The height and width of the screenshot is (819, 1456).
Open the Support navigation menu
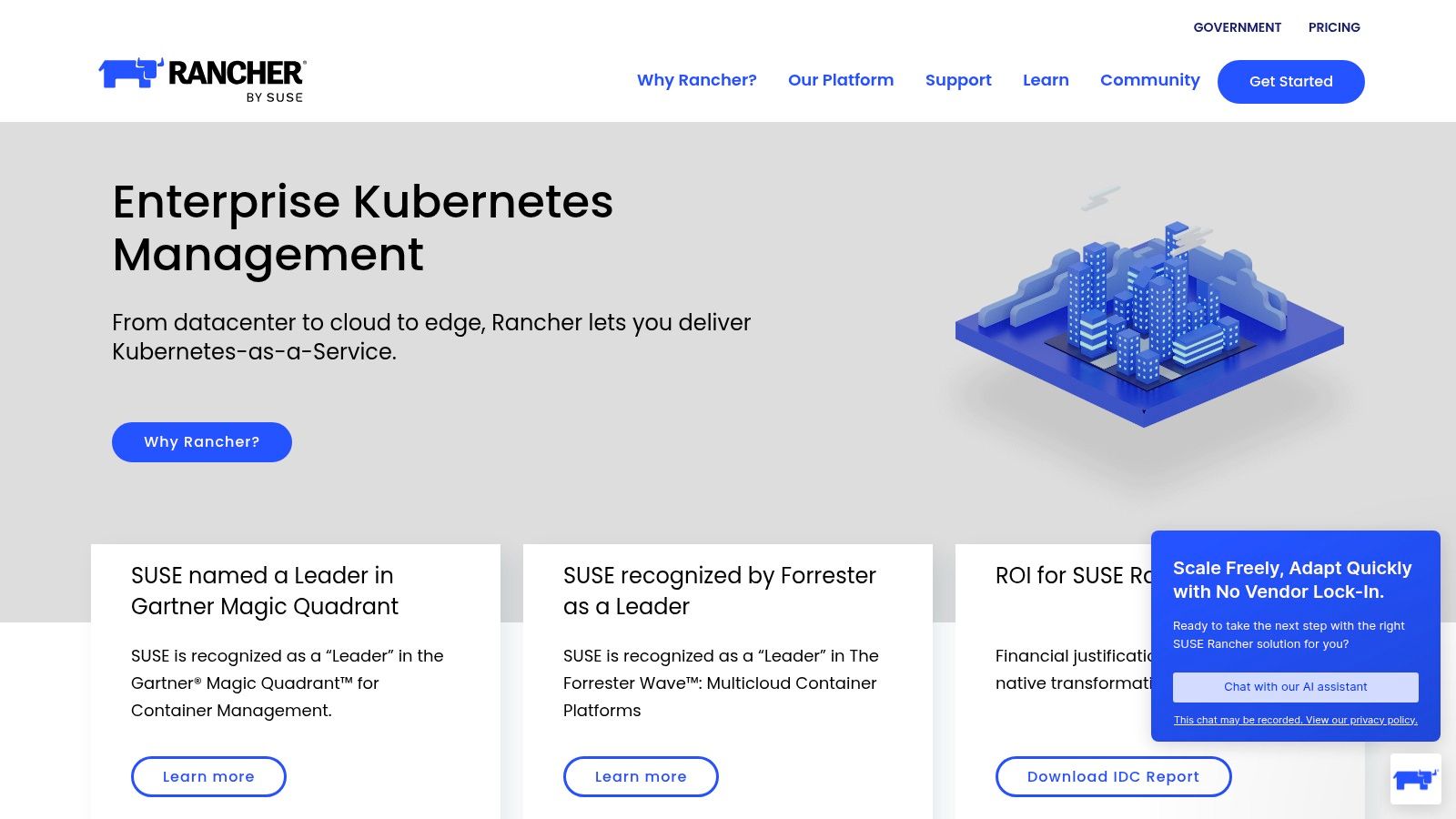point(958,80)
